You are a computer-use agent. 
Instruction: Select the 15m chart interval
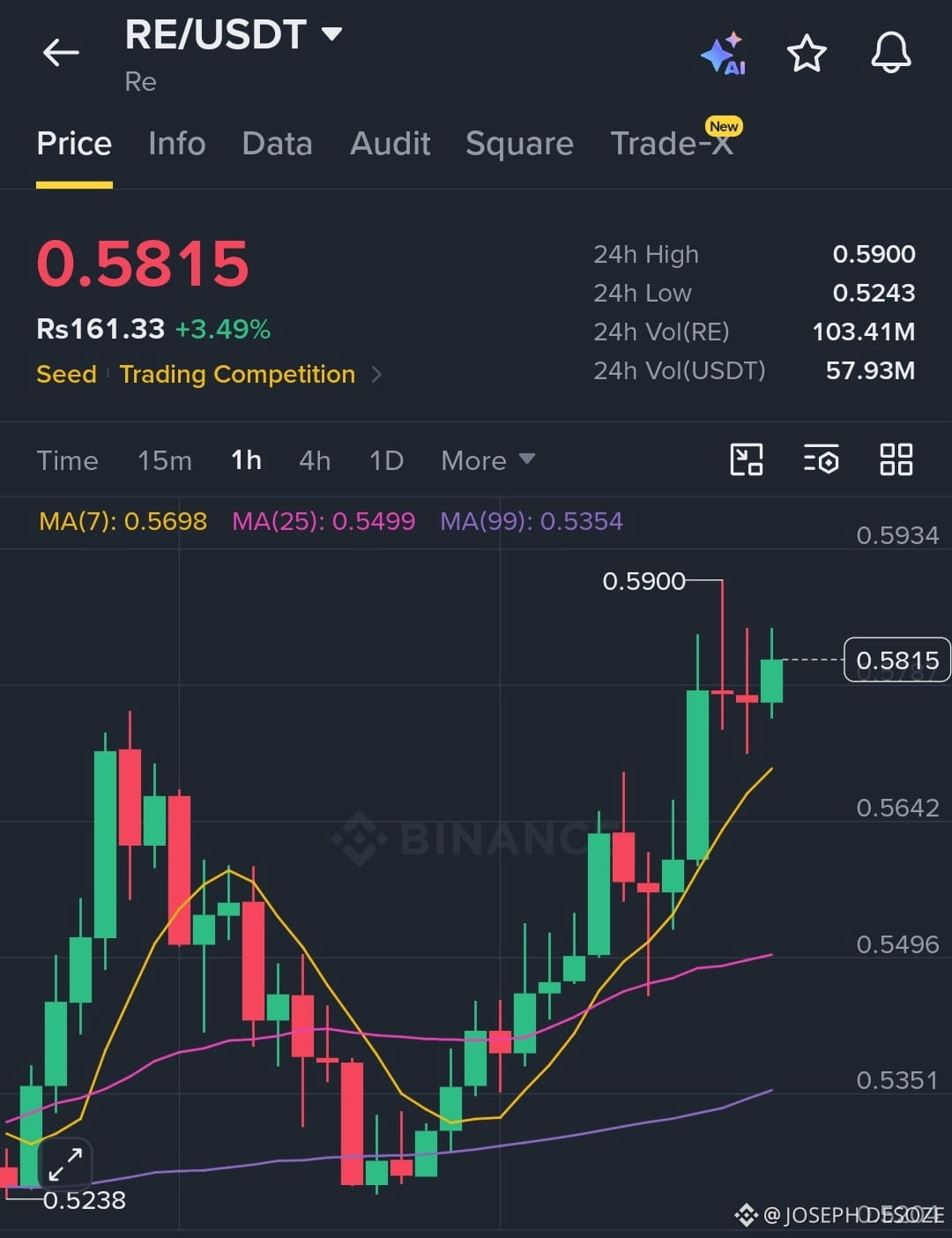[x=165, y=460]
